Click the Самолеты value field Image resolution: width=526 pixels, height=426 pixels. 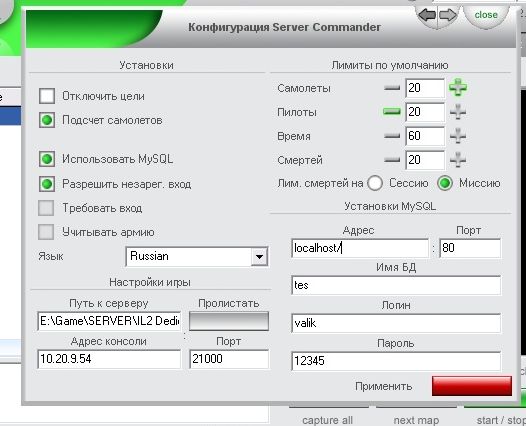click(425, 88)
